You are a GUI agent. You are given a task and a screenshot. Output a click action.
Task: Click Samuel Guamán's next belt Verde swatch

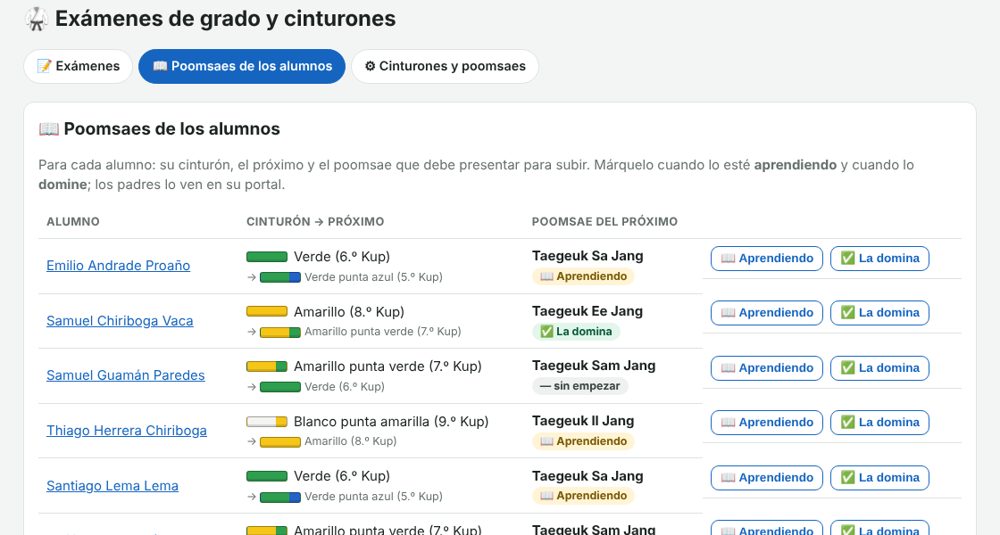click(x=280, y=387)
